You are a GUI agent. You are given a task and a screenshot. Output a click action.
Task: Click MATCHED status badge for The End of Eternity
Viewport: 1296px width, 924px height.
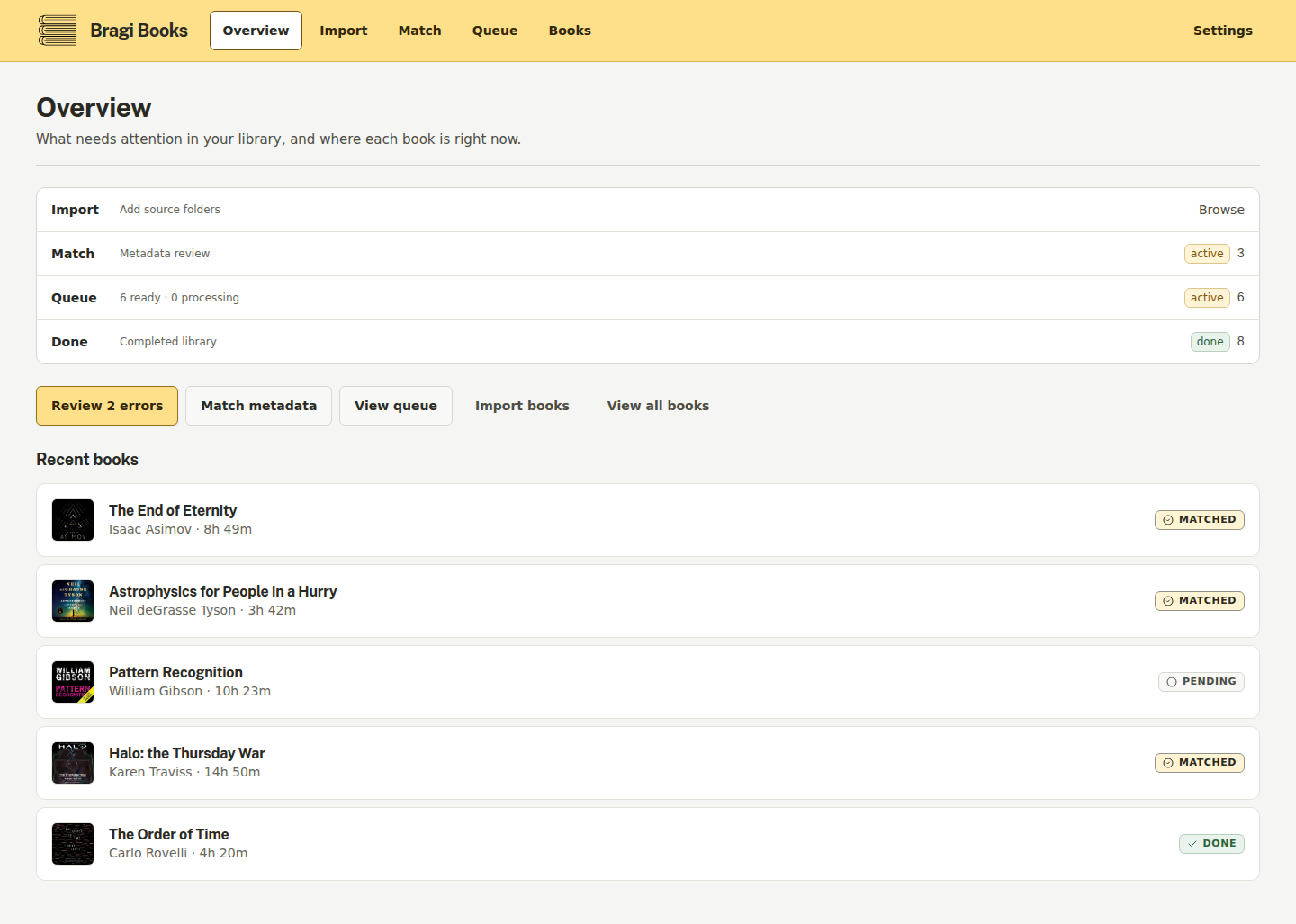[x=1199, y=520]
